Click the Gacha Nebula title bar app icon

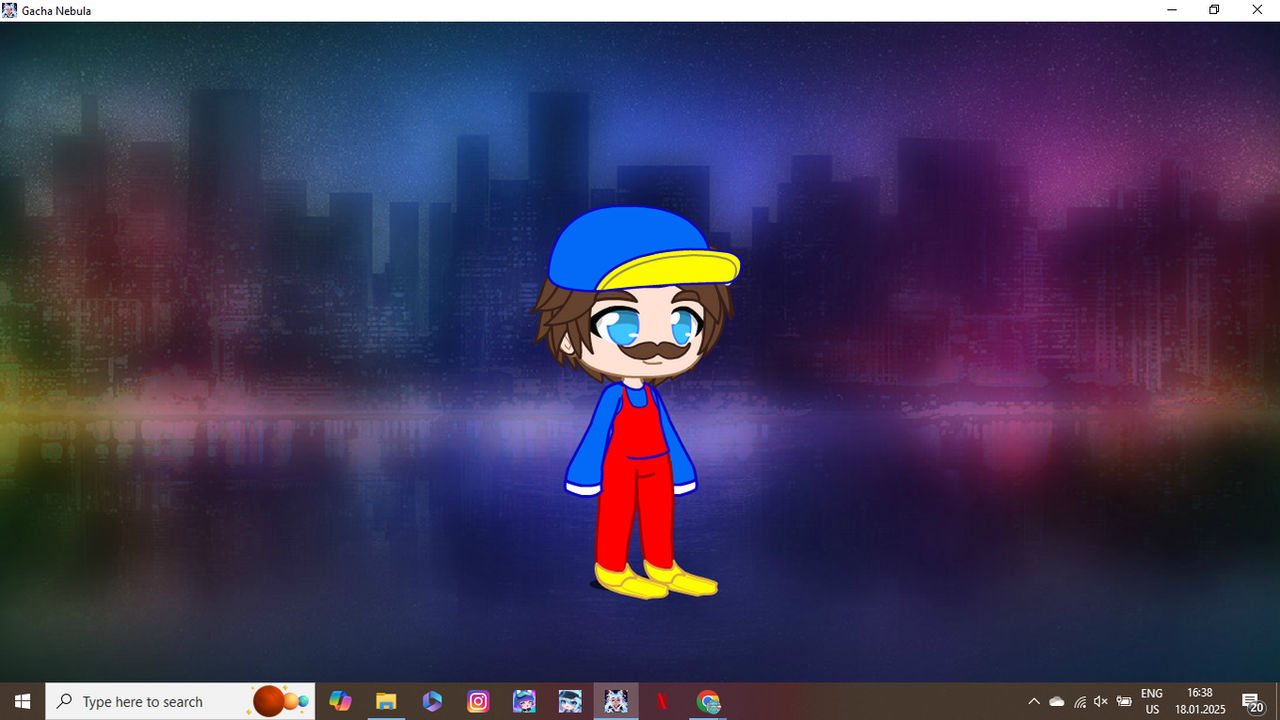pos(10,10)
